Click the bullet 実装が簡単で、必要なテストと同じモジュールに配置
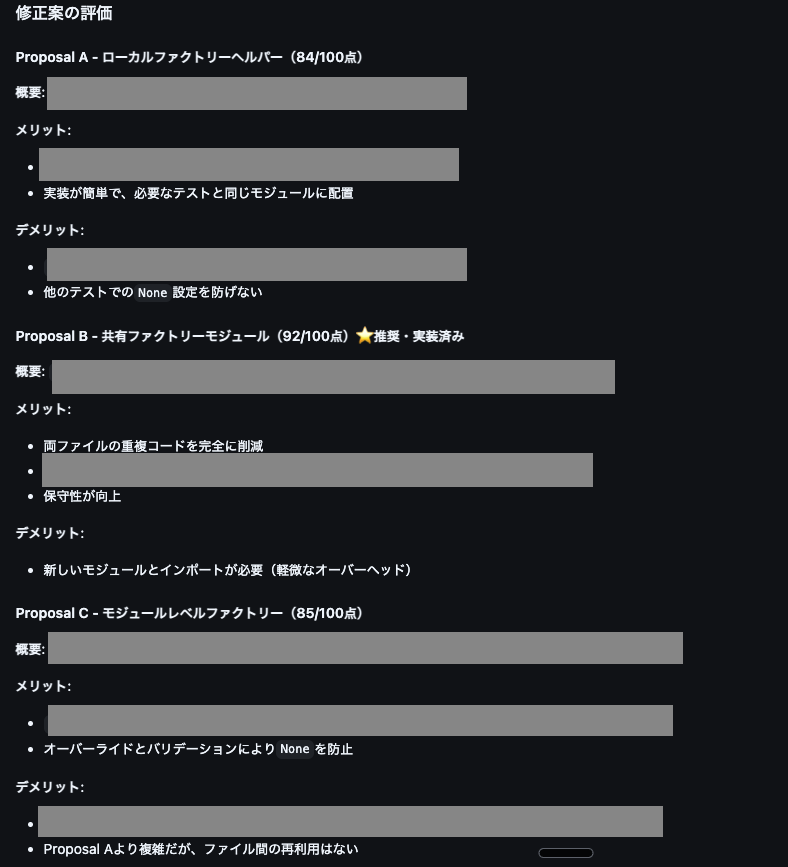The image size is (788, 867). point(198,193)
